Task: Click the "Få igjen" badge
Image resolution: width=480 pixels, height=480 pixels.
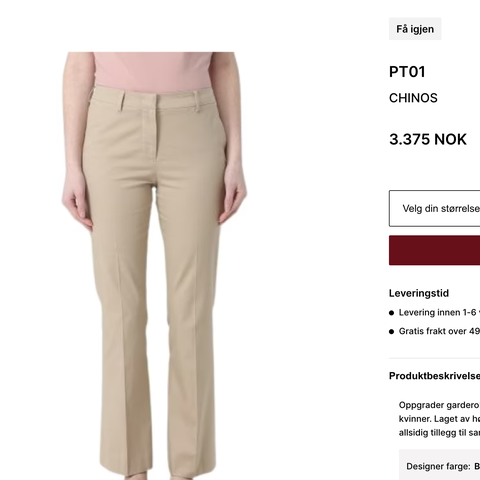Action: coord(415,29)
